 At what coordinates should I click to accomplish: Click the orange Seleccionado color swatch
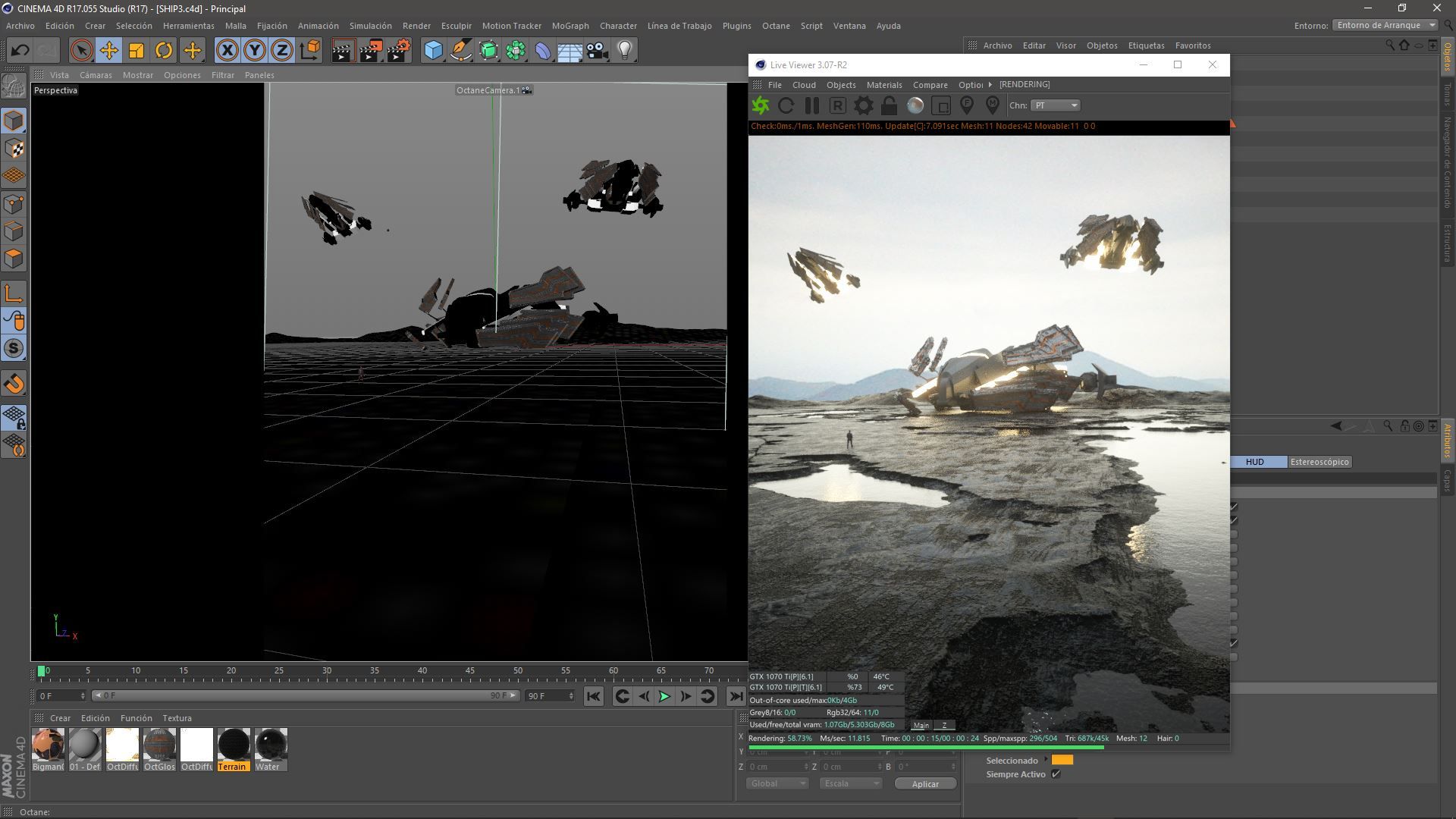pyautogui.click(x=1062, y=760)
